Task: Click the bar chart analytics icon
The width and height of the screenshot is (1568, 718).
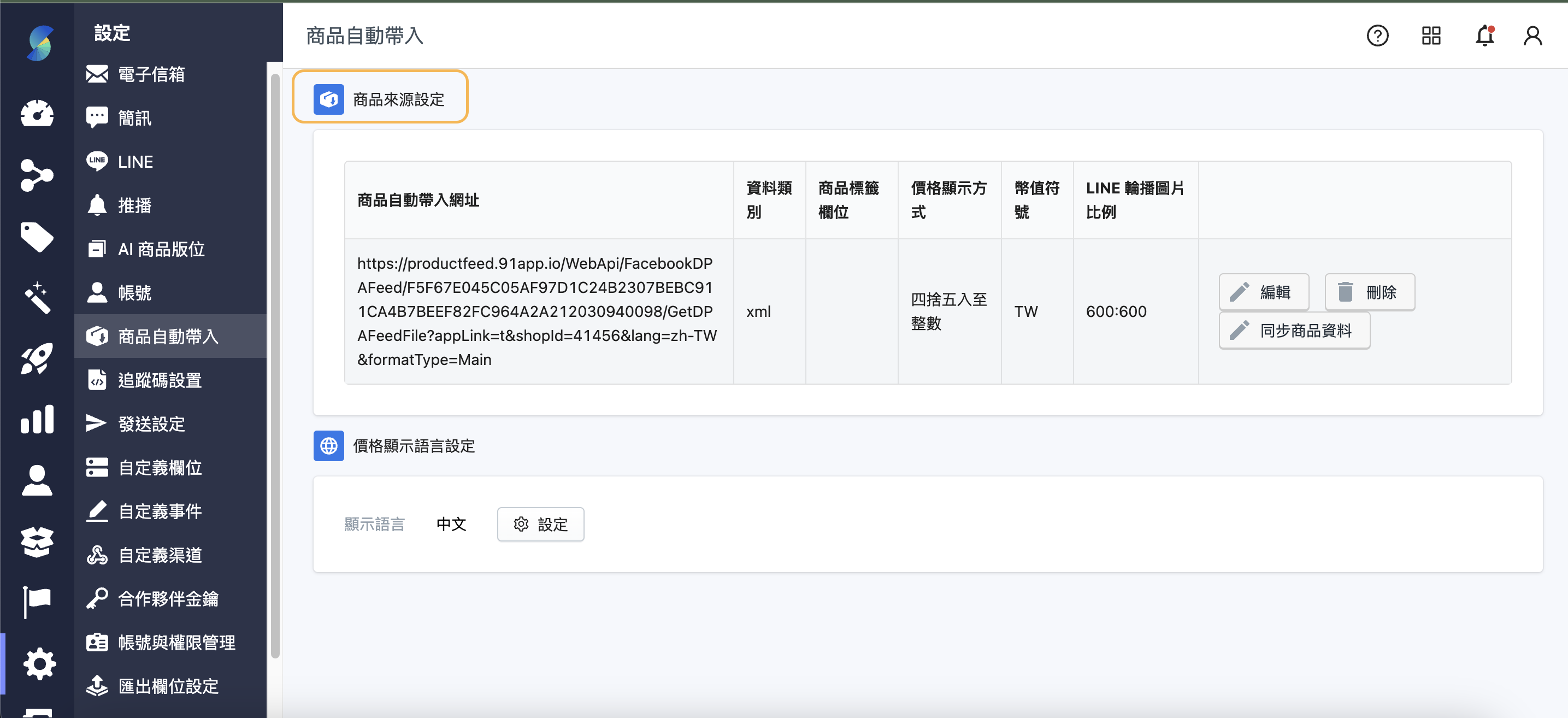Action: (x=37, y=420)
